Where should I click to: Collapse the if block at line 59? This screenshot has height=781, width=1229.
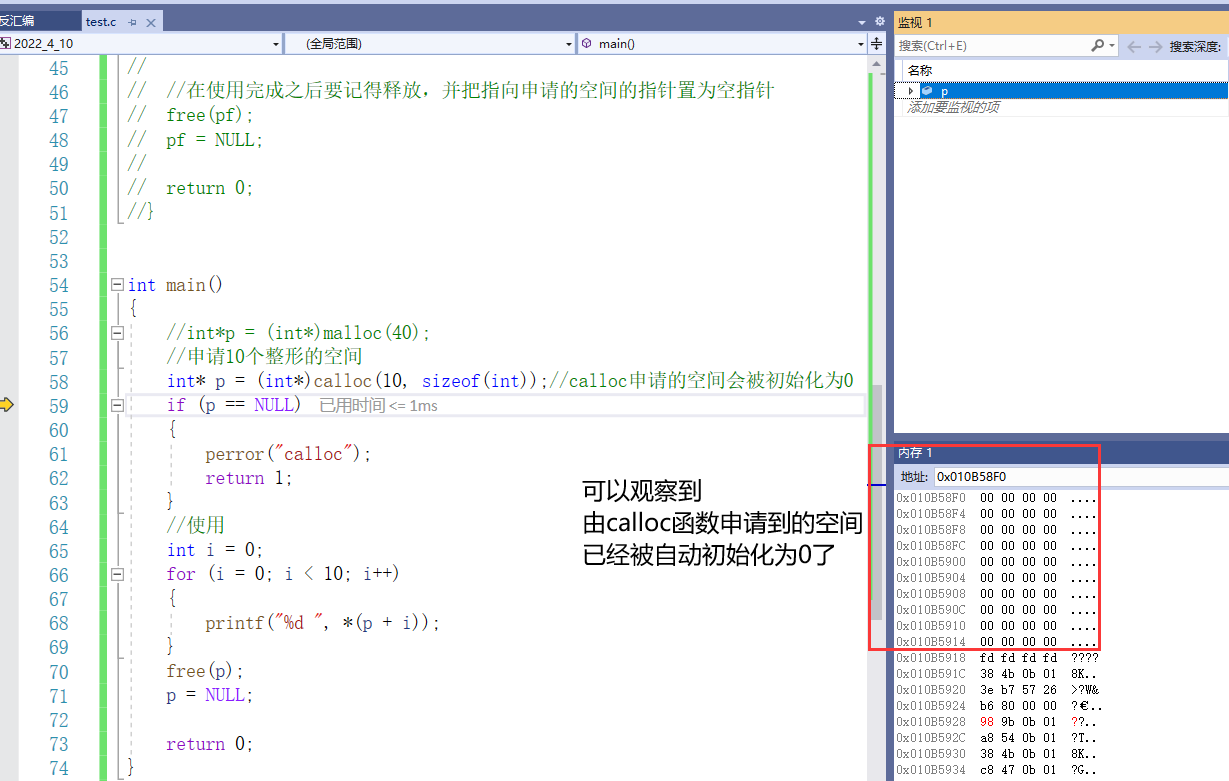coord(117,405)
